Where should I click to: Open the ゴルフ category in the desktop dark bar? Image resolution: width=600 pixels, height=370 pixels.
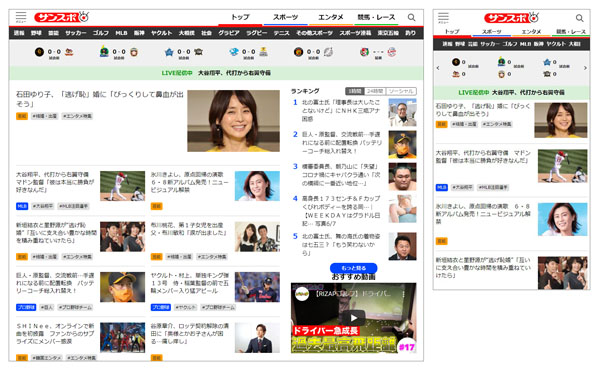101,33
